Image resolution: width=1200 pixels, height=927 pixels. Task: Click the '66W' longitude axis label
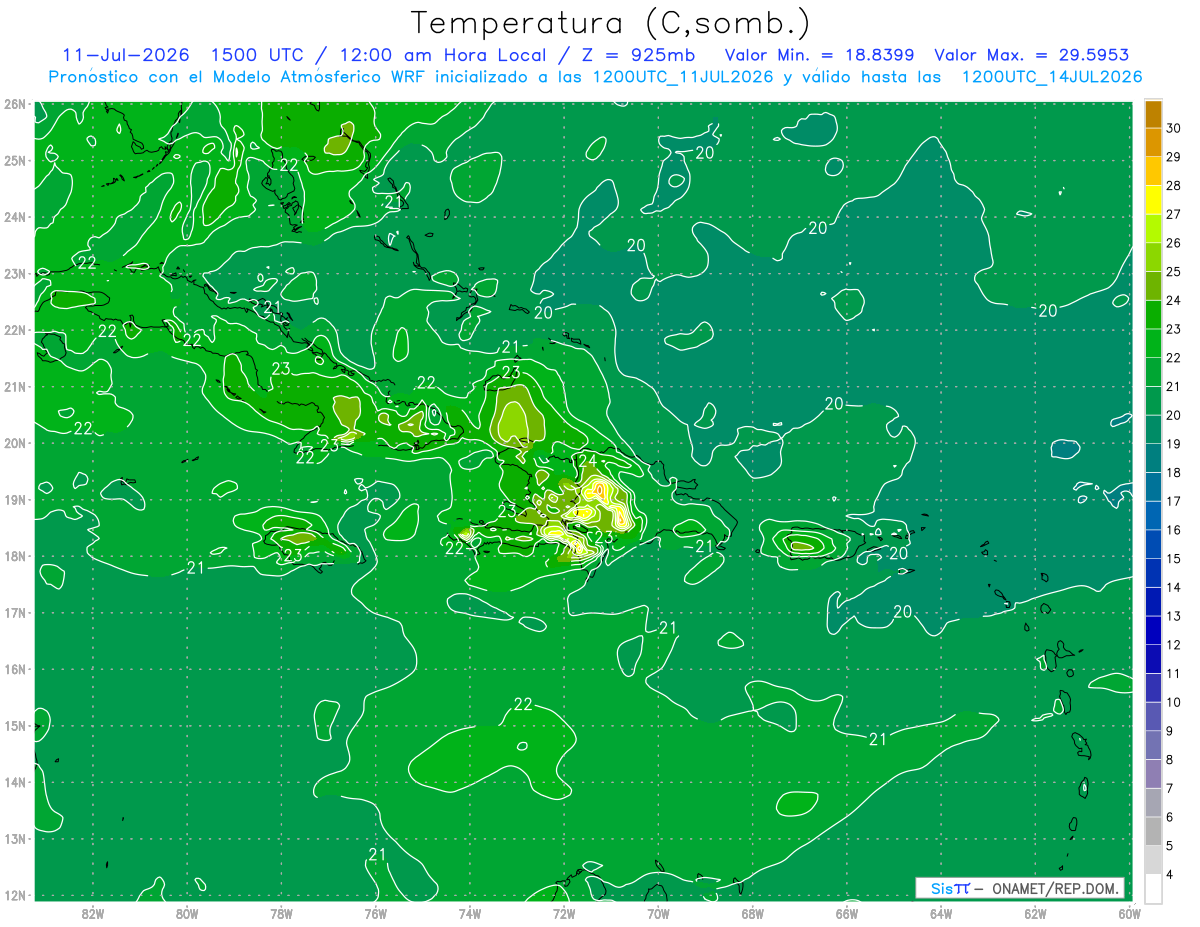(x=847, y=913)
